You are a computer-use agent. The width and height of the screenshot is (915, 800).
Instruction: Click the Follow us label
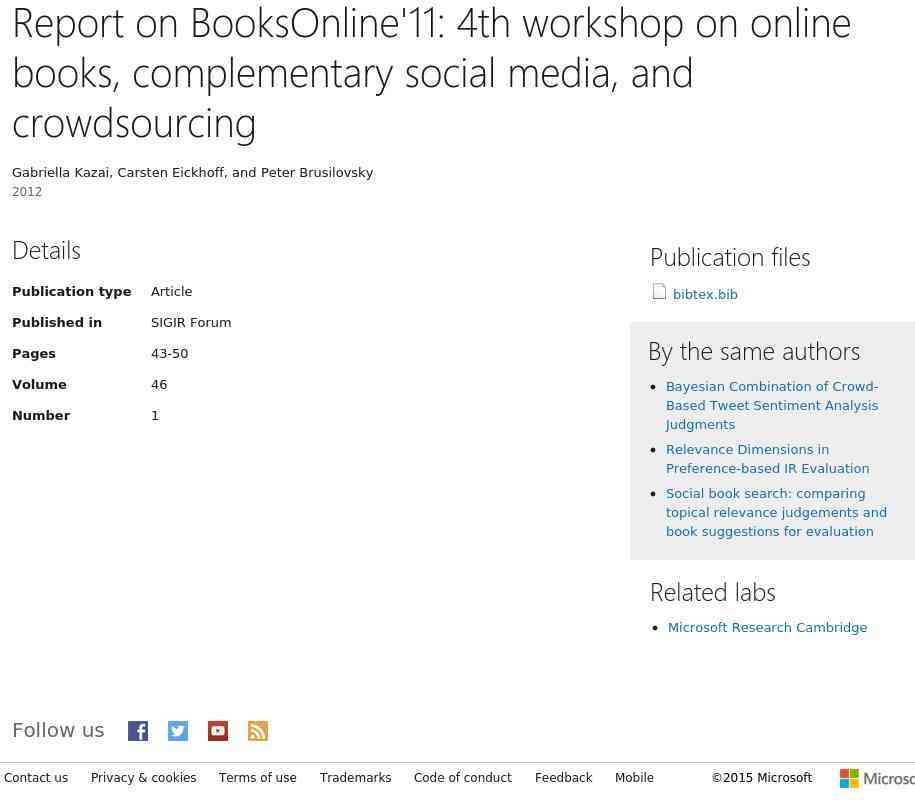pos(58,730)
